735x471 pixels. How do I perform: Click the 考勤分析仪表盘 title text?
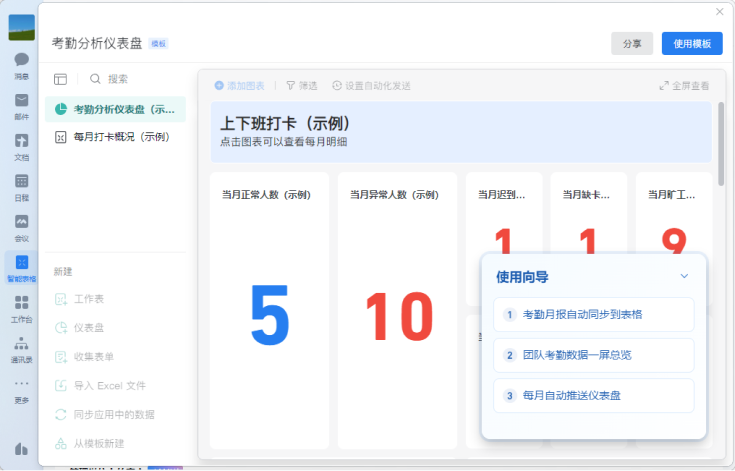[97, 43]
